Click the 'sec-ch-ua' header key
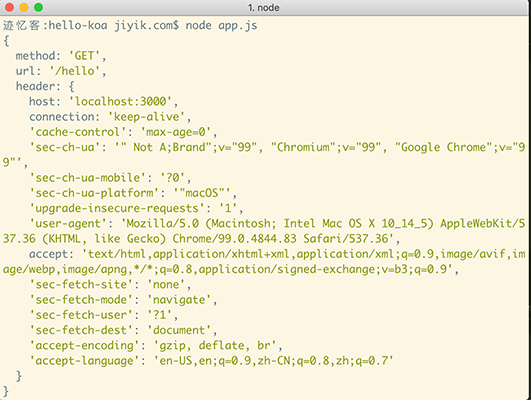 (x=65, y=147)
